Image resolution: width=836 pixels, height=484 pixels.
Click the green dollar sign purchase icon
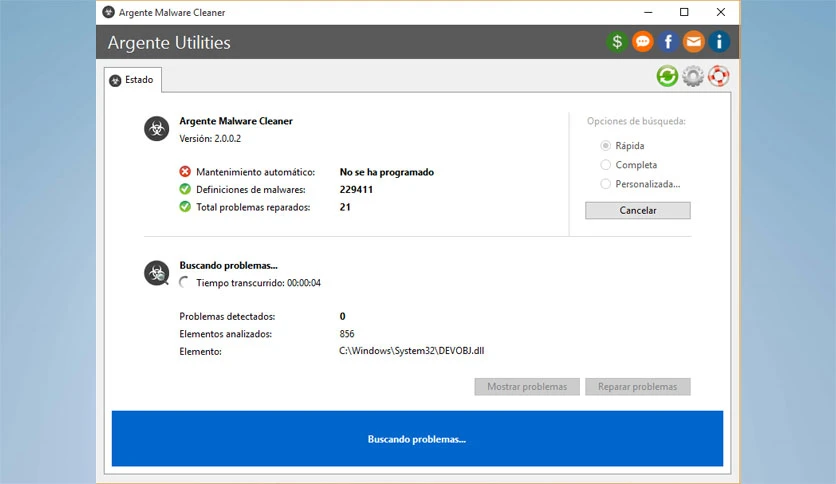pos(617,42)
